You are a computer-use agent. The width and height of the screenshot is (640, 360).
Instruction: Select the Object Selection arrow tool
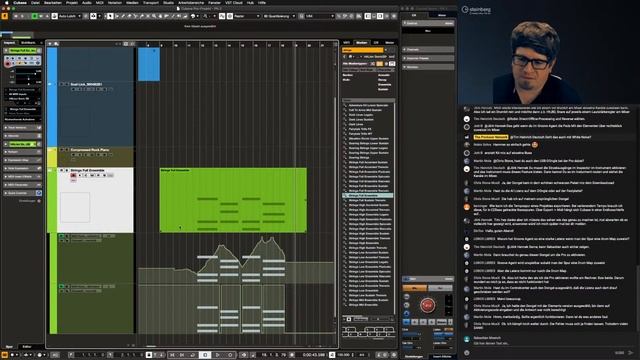[110, 16]
